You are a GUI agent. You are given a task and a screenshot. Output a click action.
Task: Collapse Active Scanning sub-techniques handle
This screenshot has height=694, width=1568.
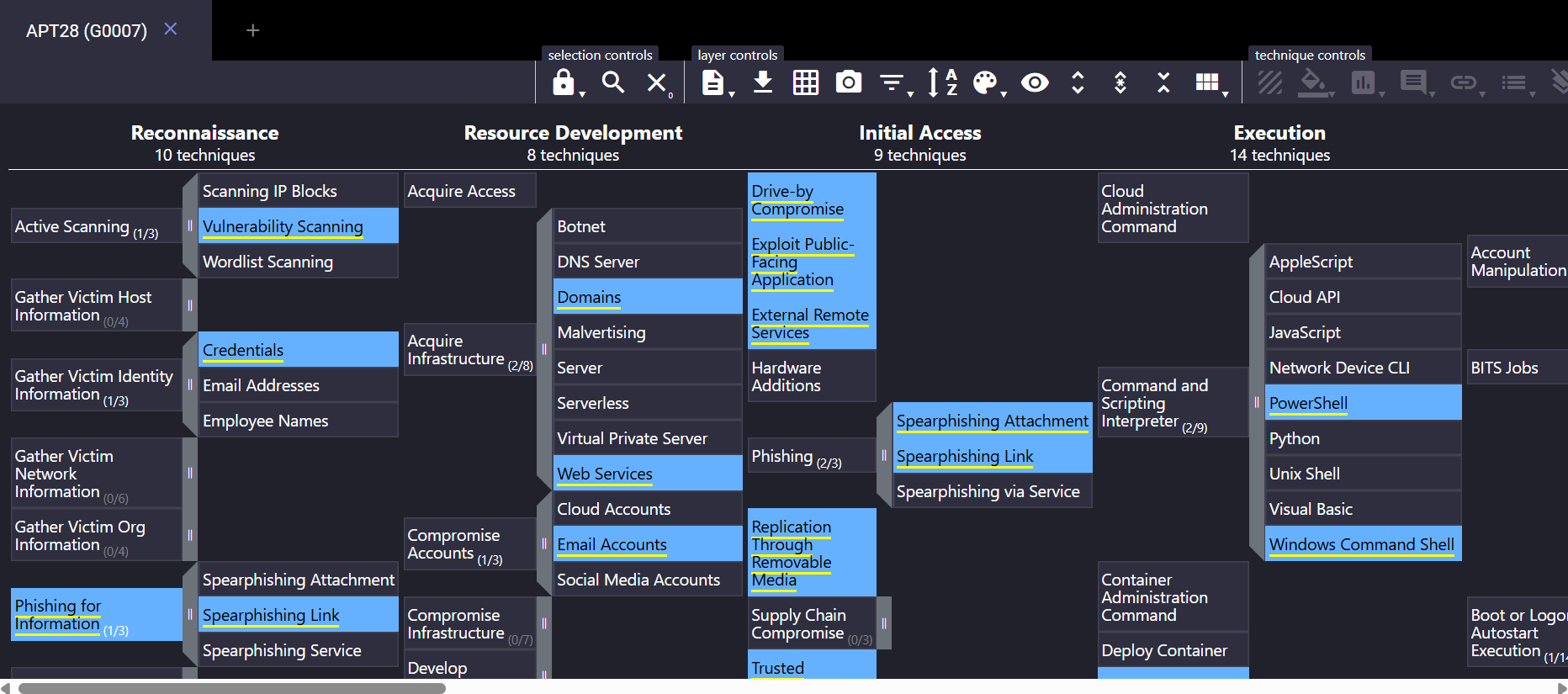point(190,225)
